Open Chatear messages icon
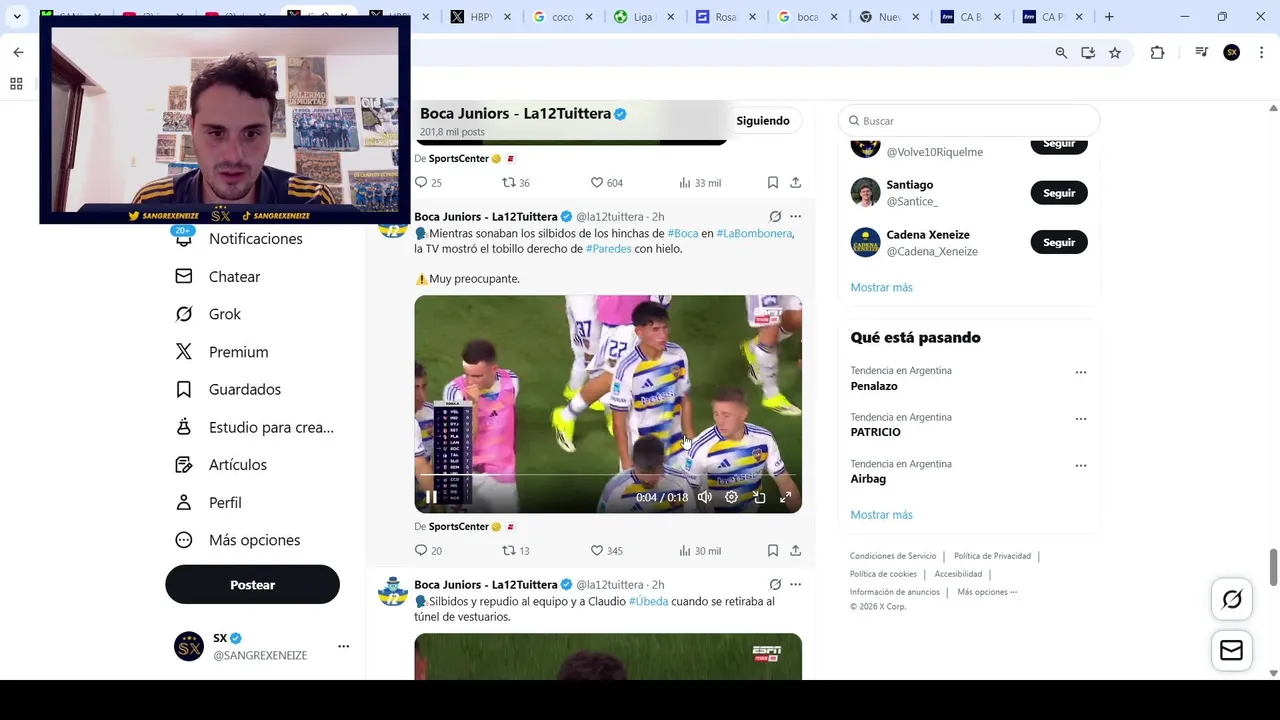 [x=184, y=276]
